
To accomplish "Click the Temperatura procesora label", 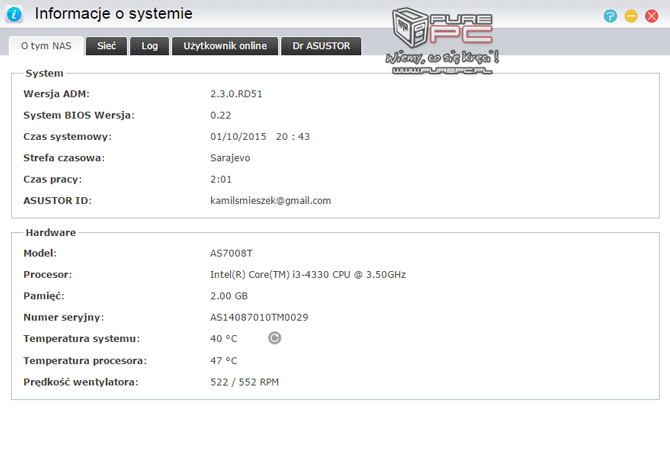I will [x=85, y=361].
